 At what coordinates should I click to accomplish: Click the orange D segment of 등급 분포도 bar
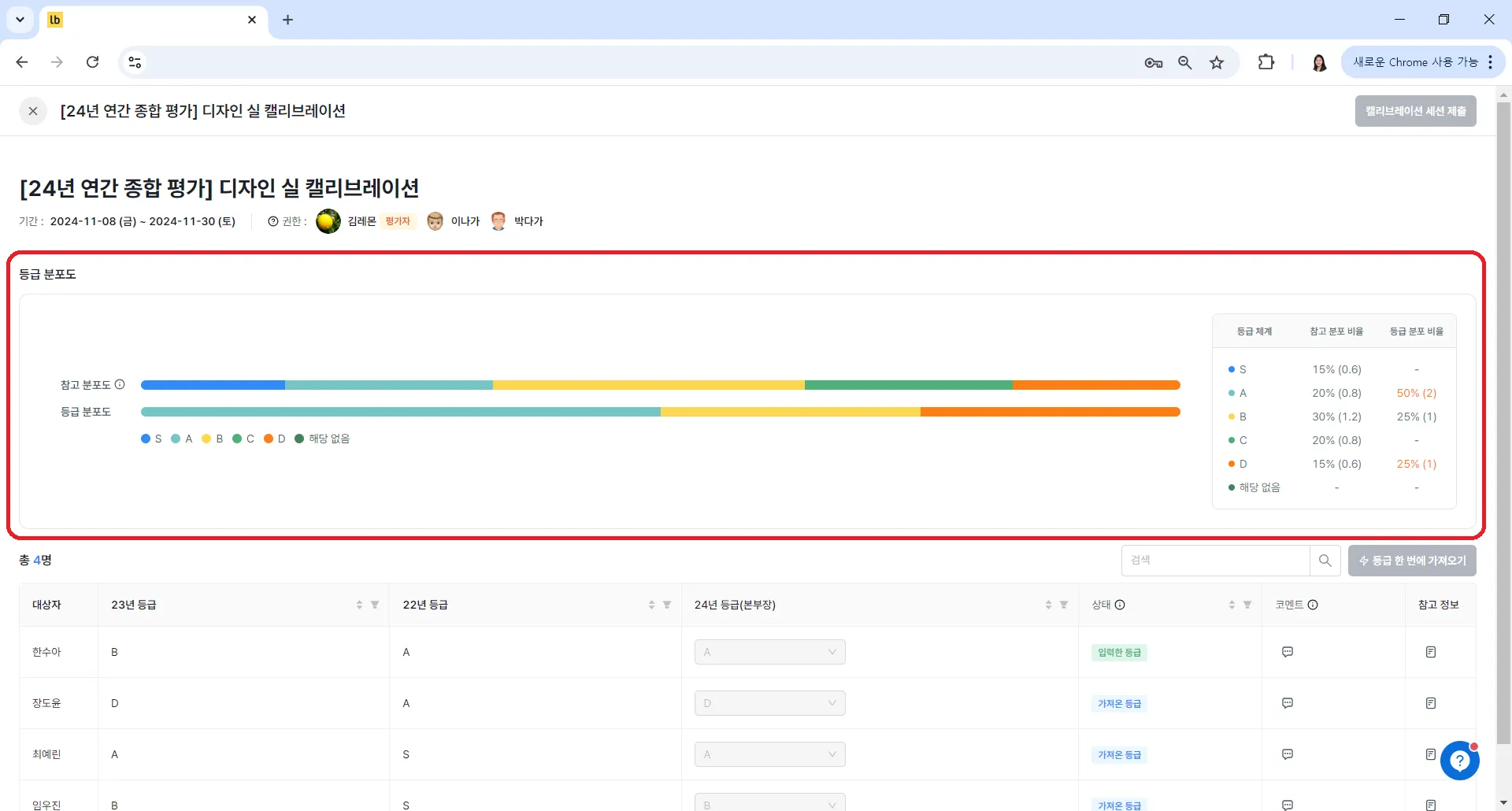point(1051,412)
